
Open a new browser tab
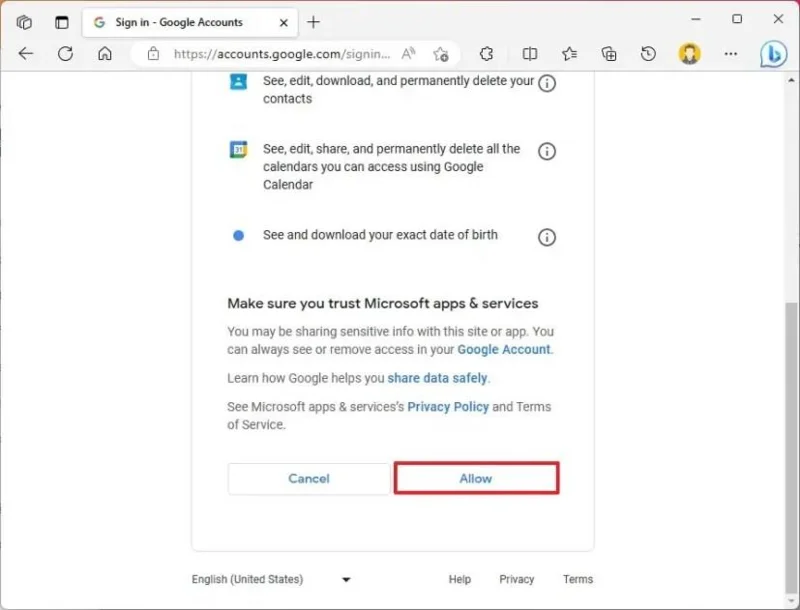313,22
